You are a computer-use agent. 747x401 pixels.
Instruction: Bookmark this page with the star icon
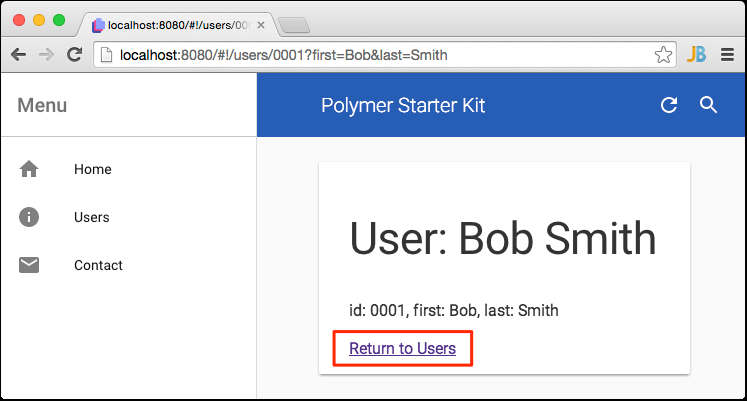pyautogui.click(x=663, y=55)
